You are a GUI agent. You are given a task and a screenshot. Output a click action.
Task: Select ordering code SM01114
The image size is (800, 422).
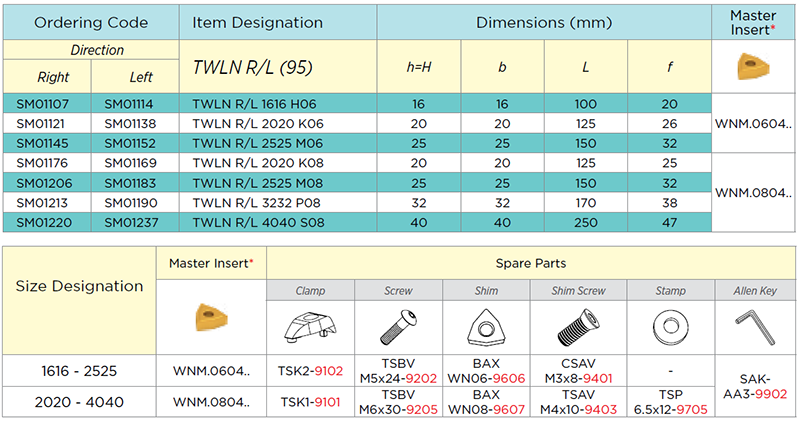[129, 104]
